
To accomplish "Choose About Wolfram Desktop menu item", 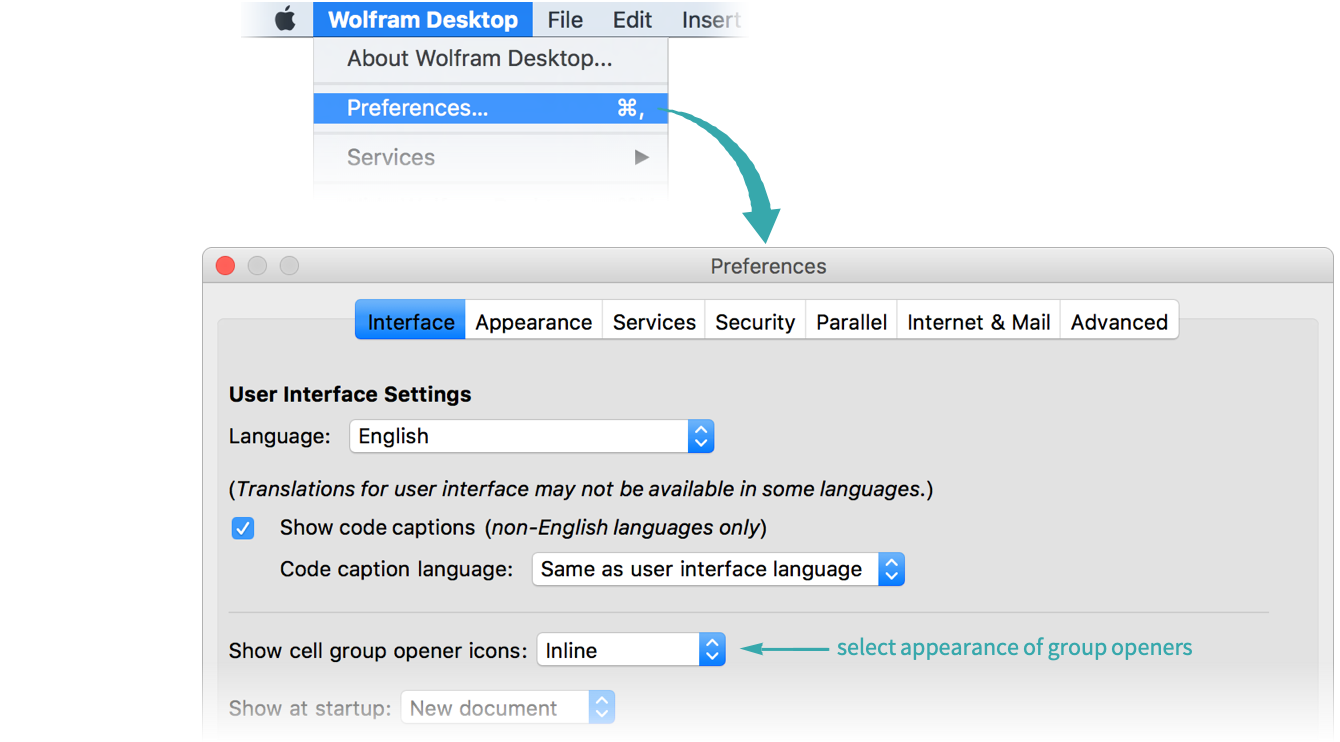I will pos(479,59).
